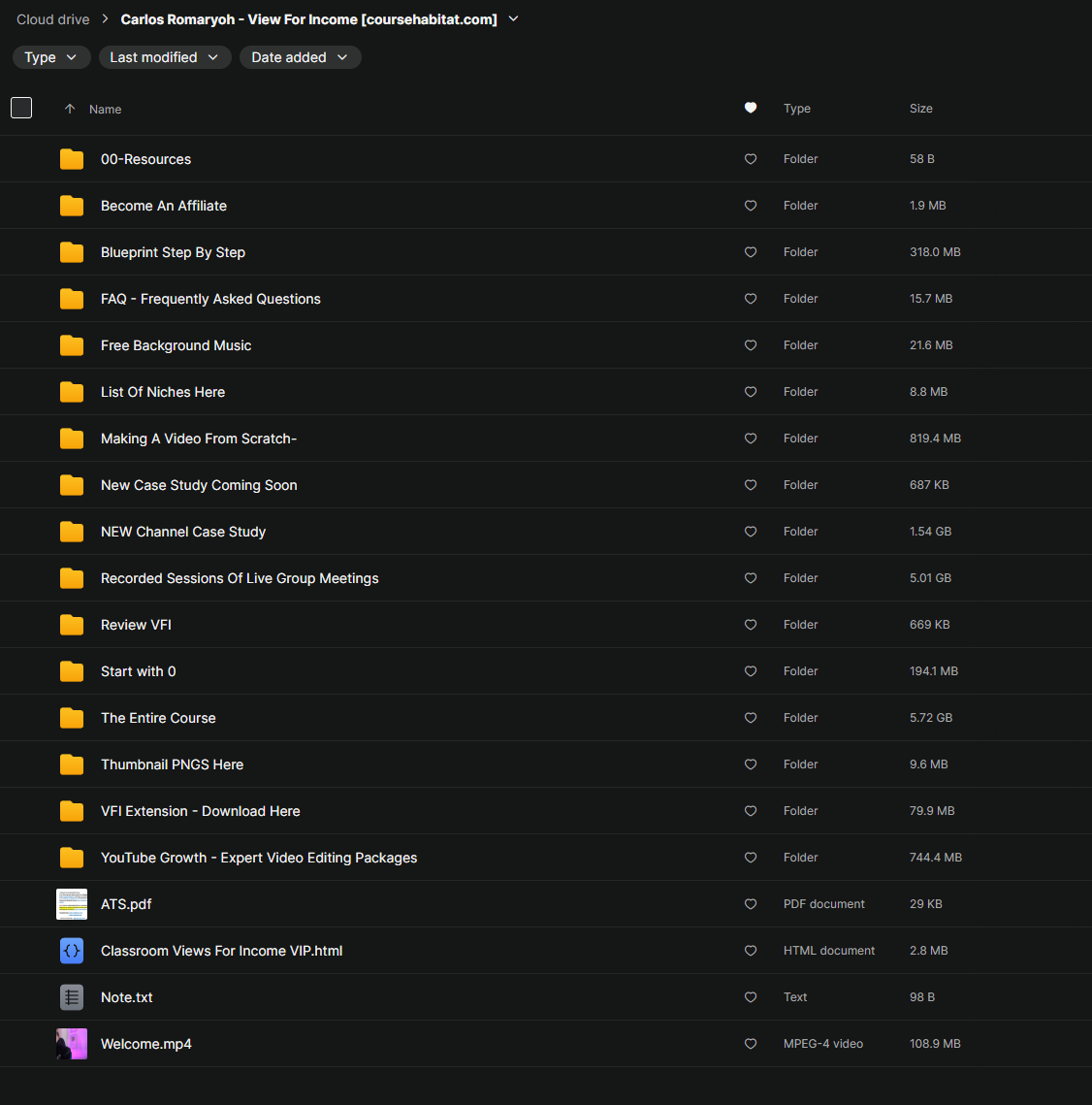Select 'VFI Extension - Download Here' name
The image size is (1092, 1105).
pyautogui.click(x=200, y=811)
